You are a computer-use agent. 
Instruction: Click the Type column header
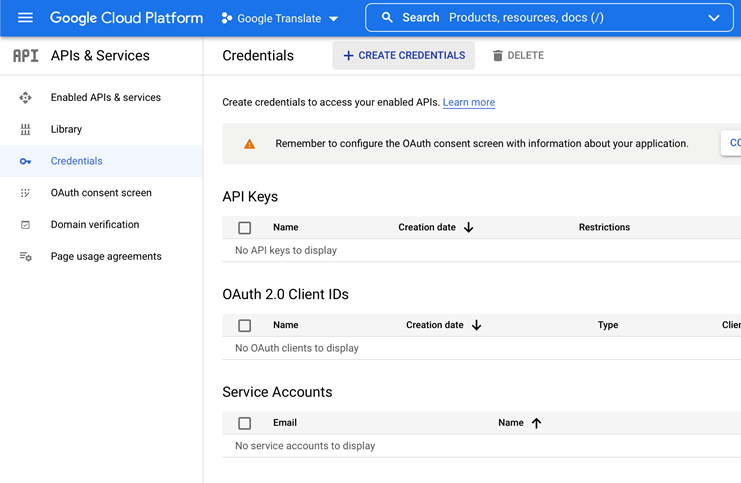[x=608, y=325]
